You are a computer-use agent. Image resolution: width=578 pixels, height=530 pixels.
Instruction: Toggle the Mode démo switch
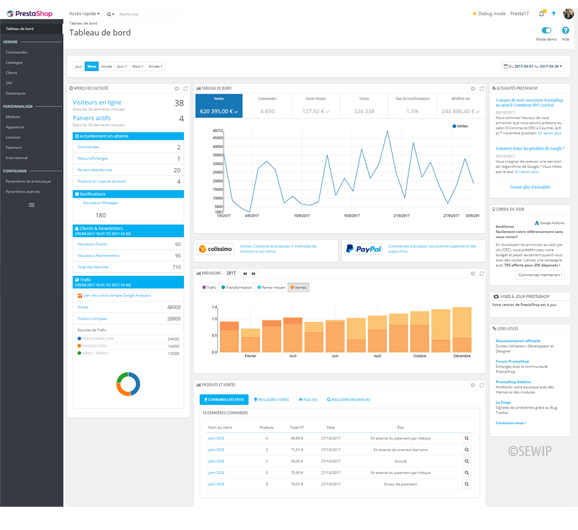click(546, 30)
